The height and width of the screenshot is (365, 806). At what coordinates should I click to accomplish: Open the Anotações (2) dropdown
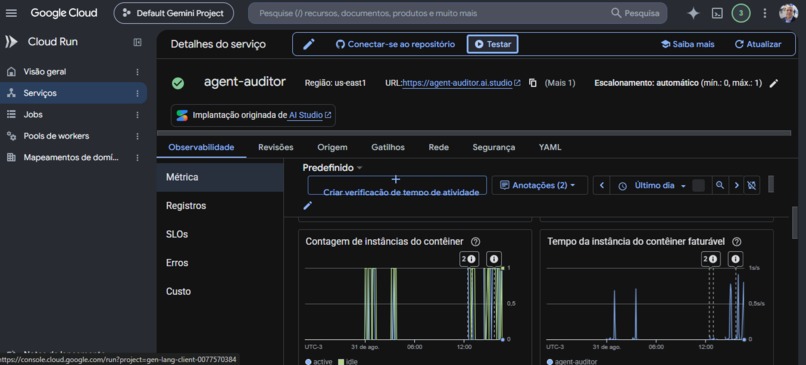(539, 185)
